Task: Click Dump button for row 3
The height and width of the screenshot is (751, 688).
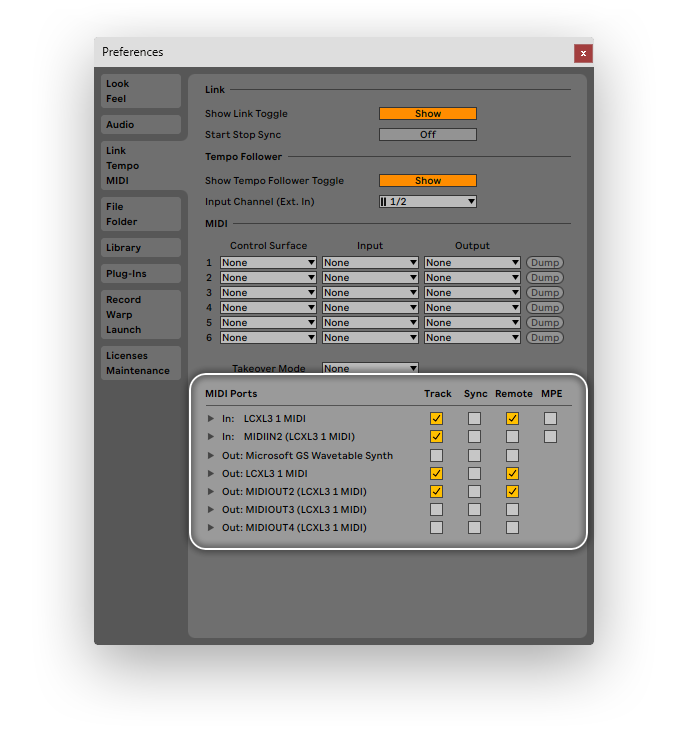Action: pyautogui.click(x=545, y=293)
